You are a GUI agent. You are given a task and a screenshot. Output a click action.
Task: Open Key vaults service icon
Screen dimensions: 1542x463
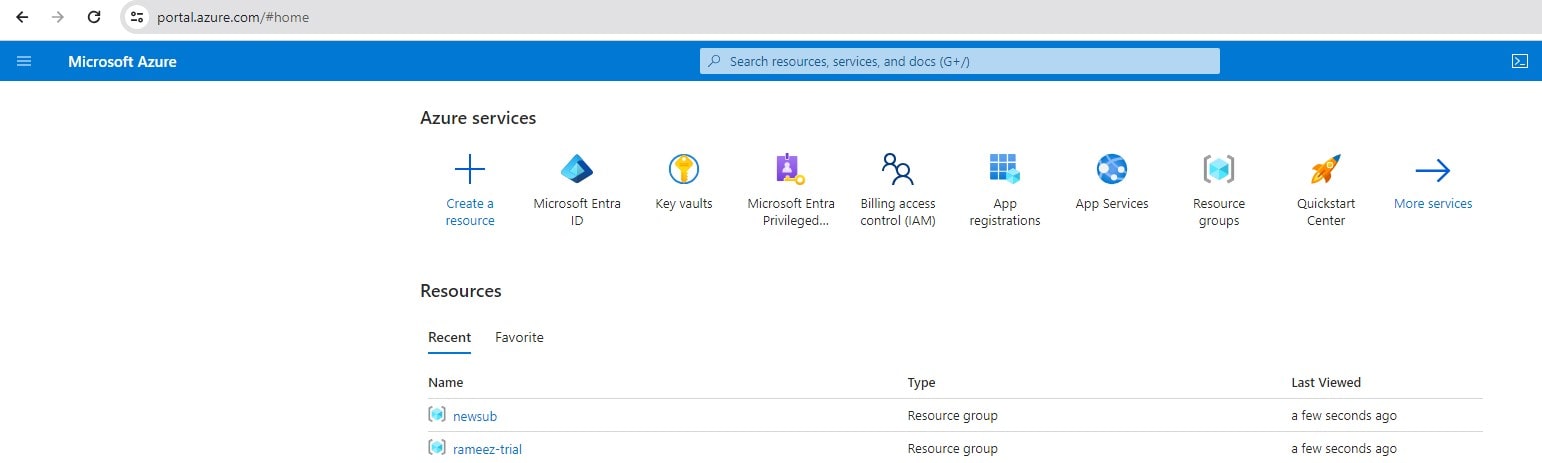click(x=684, y=169)
